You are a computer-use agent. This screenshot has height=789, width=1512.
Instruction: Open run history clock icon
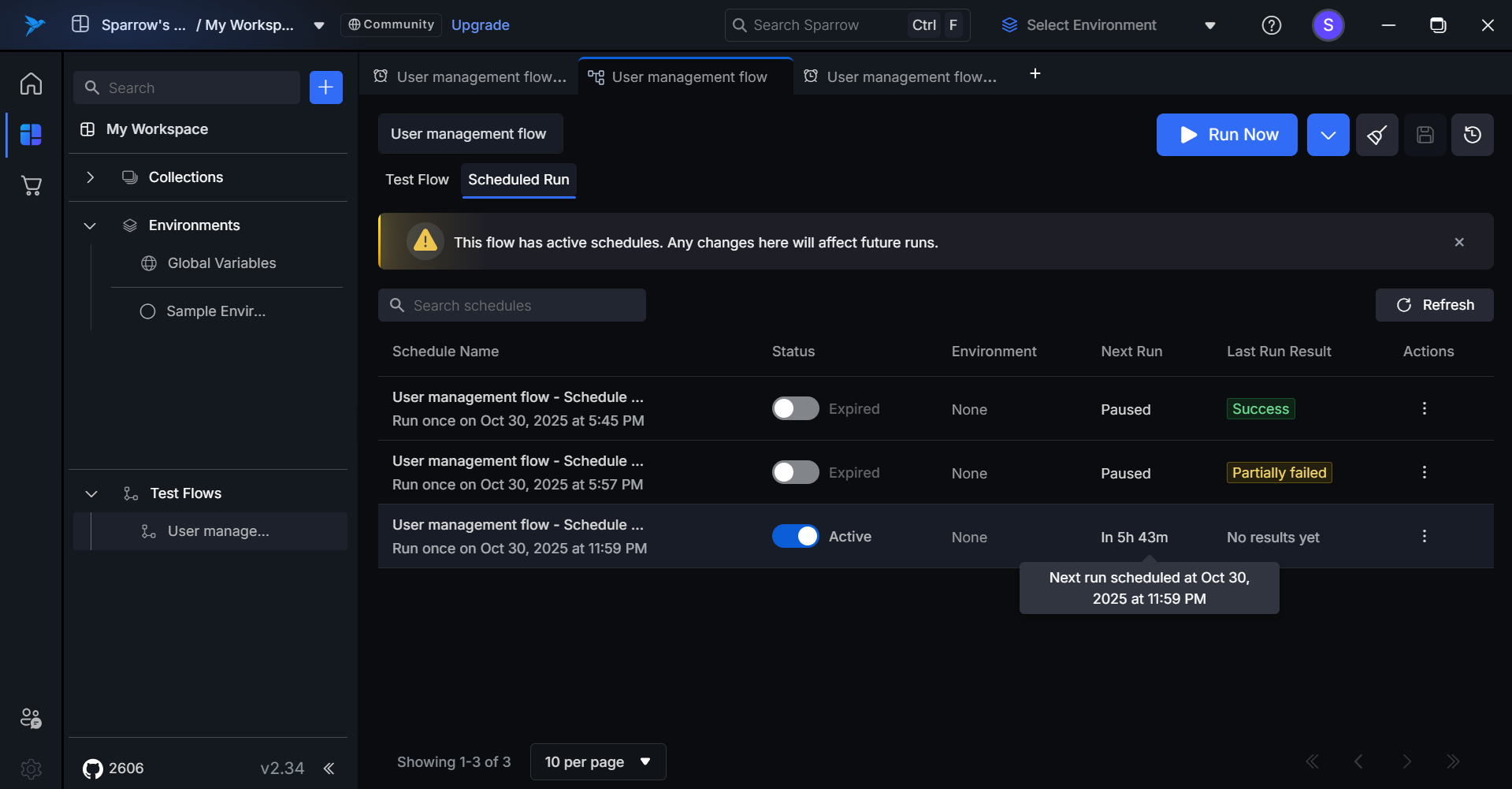pyautogui.click(x=1472, y=135)
